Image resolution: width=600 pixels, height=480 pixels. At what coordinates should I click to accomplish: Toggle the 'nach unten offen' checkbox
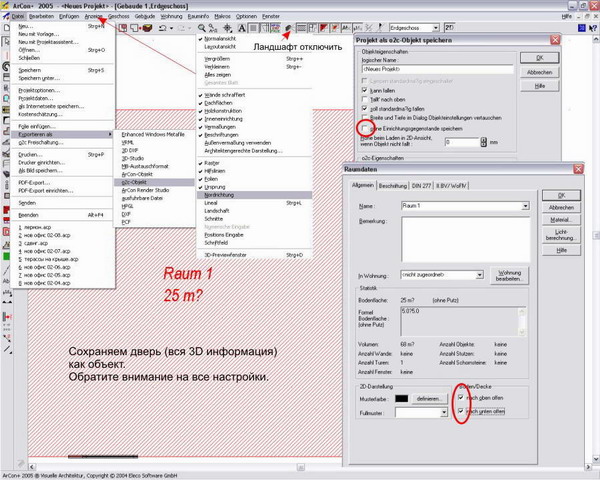[460, 410]
